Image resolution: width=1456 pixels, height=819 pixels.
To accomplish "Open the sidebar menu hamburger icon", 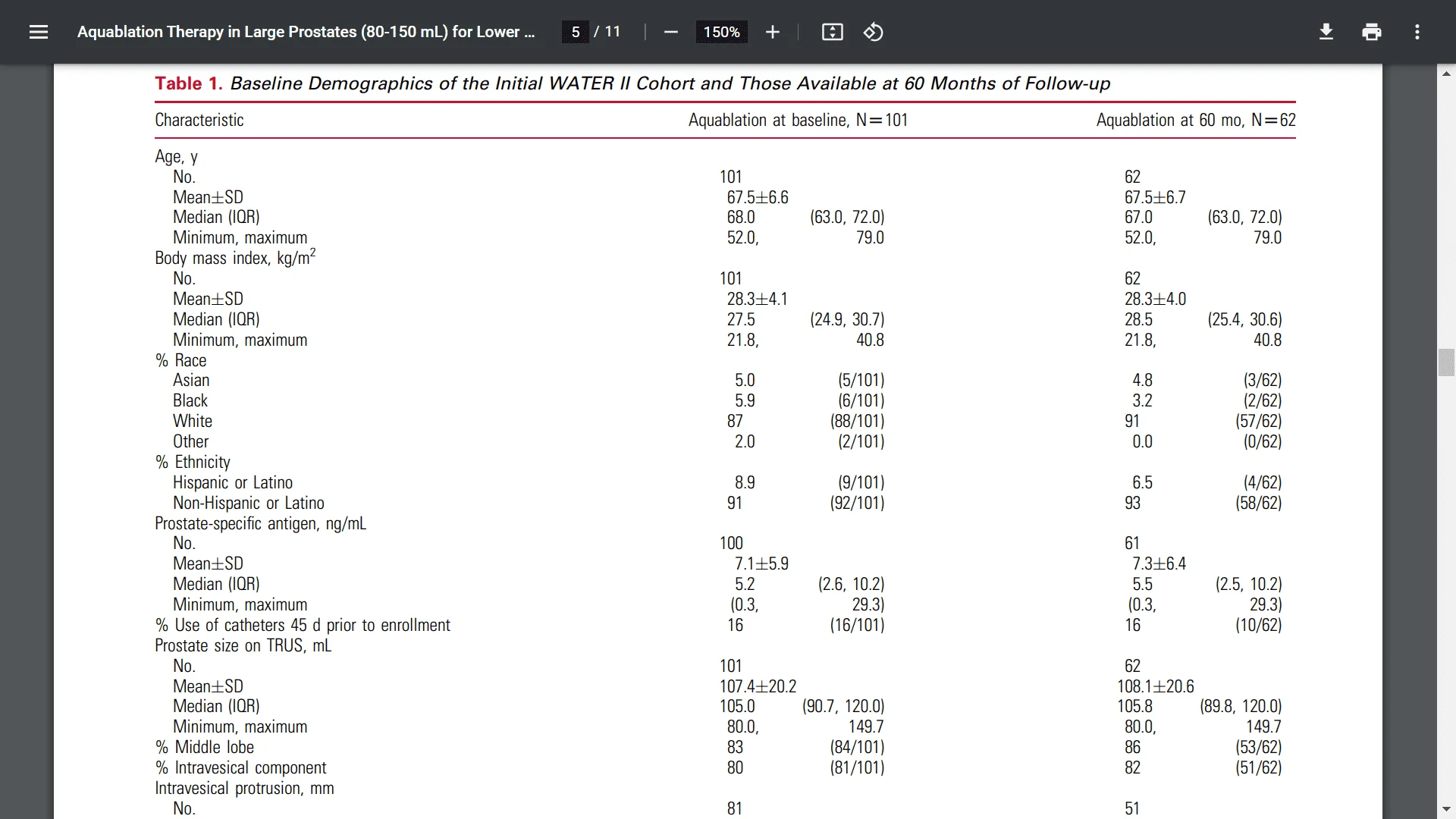I will (39, 32).
